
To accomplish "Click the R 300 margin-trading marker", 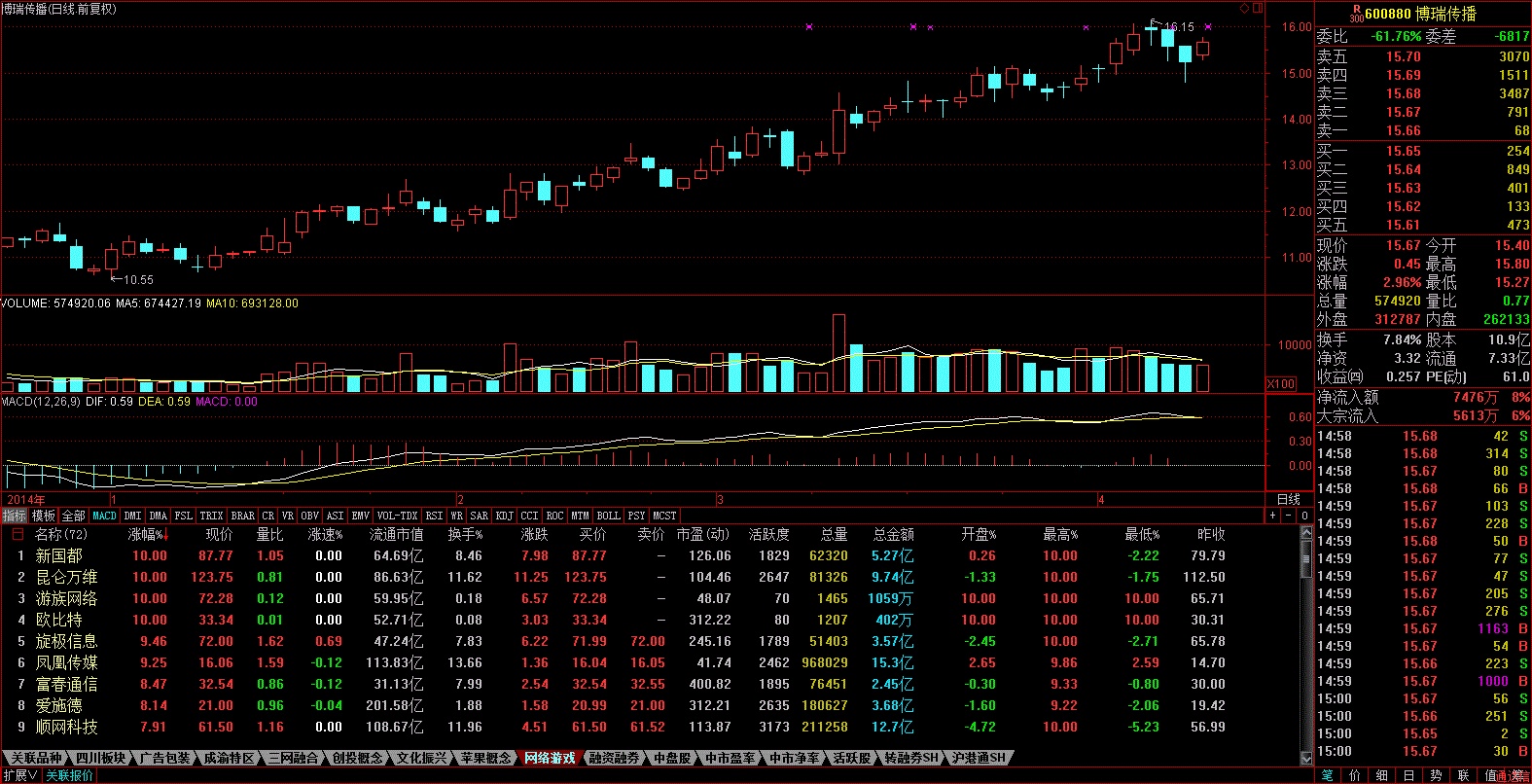I will click(x=1356, y=14).
